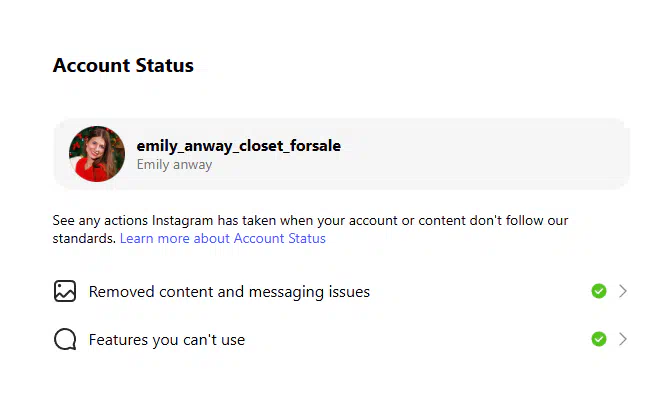Click the word 'Features' in second row

[118, 339]
